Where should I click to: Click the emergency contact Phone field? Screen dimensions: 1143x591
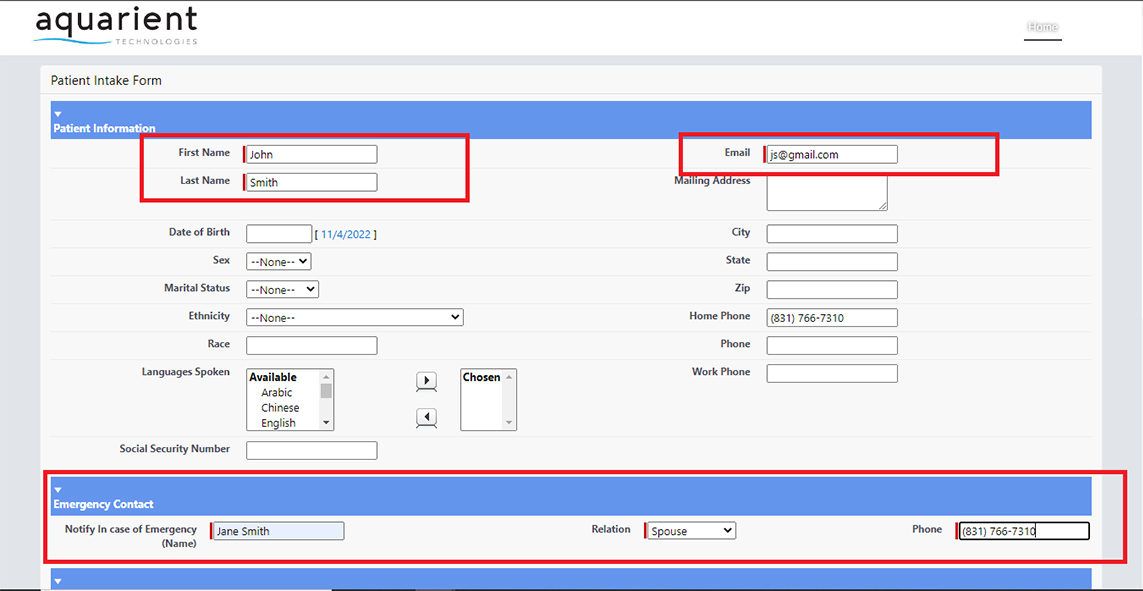coord(1023,531)
